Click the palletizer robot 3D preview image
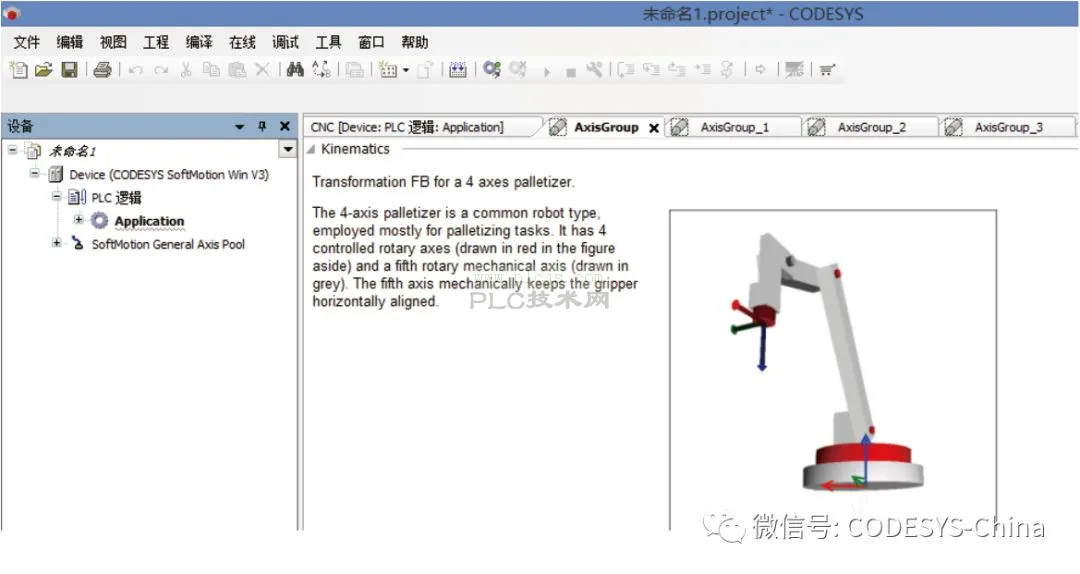This screenshot has height=574, width=1080. (833, 369)
